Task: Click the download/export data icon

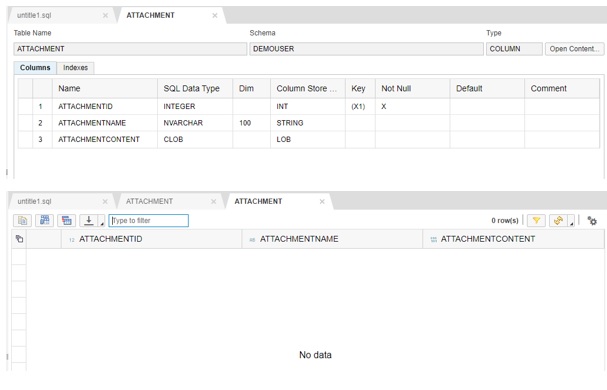Action: click(x=89, y=220)
